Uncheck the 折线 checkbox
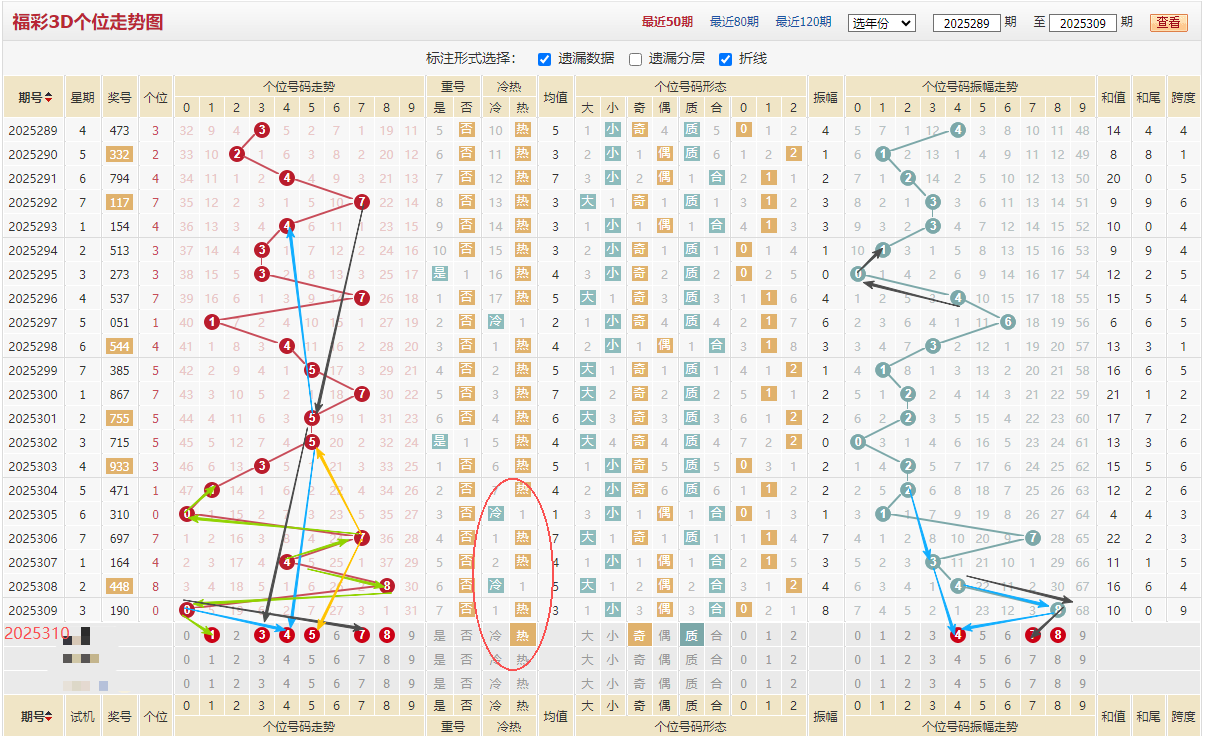The width and height of the screenshot is (1209, 736). pos(725,59)
